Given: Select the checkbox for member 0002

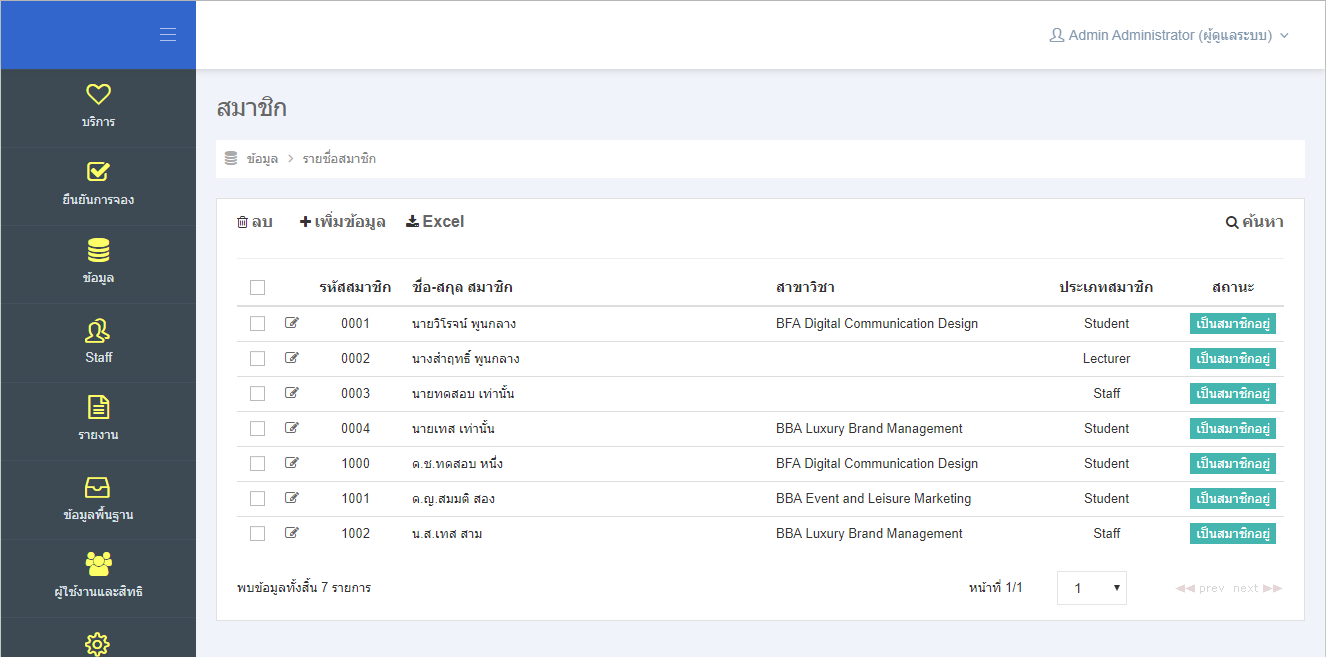Looking at the screenshot, I should tap(257, 359).
